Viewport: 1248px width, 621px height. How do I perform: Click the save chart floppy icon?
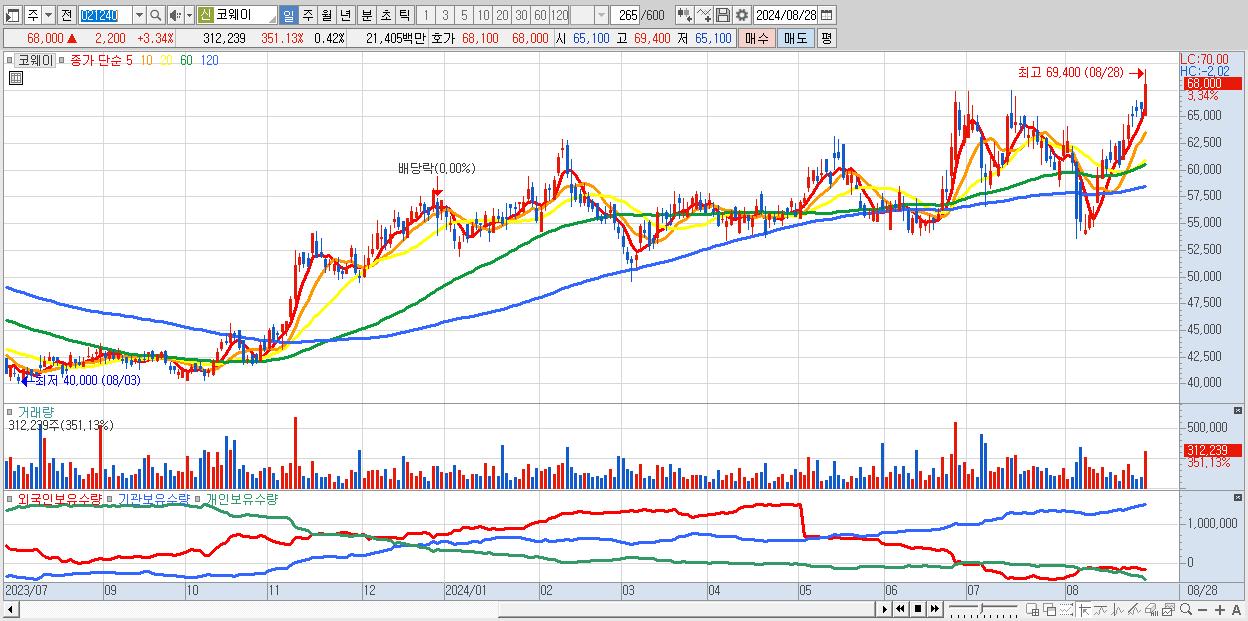point(722,15)
